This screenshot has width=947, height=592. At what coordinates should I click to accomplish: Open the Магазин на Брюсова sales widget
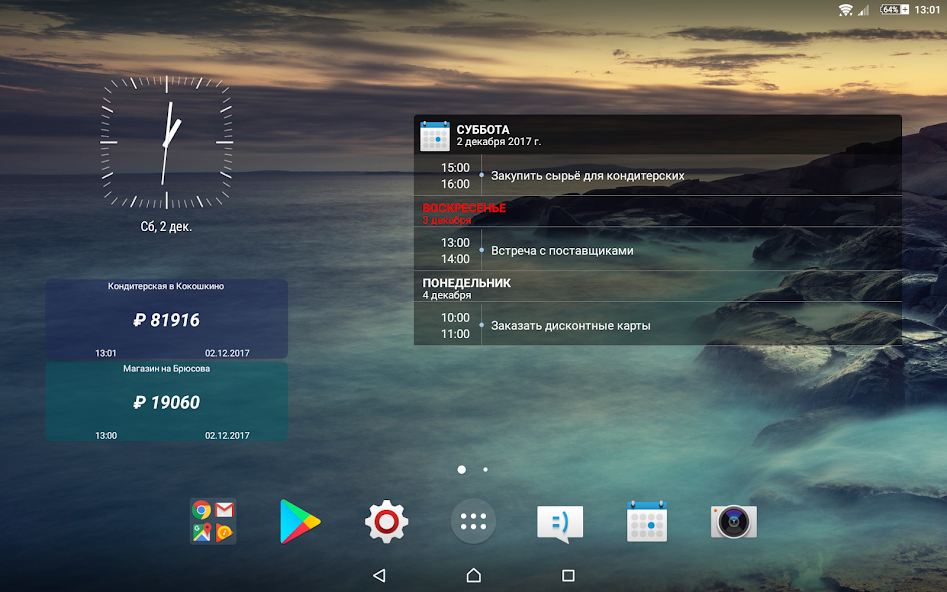point(166,401)
